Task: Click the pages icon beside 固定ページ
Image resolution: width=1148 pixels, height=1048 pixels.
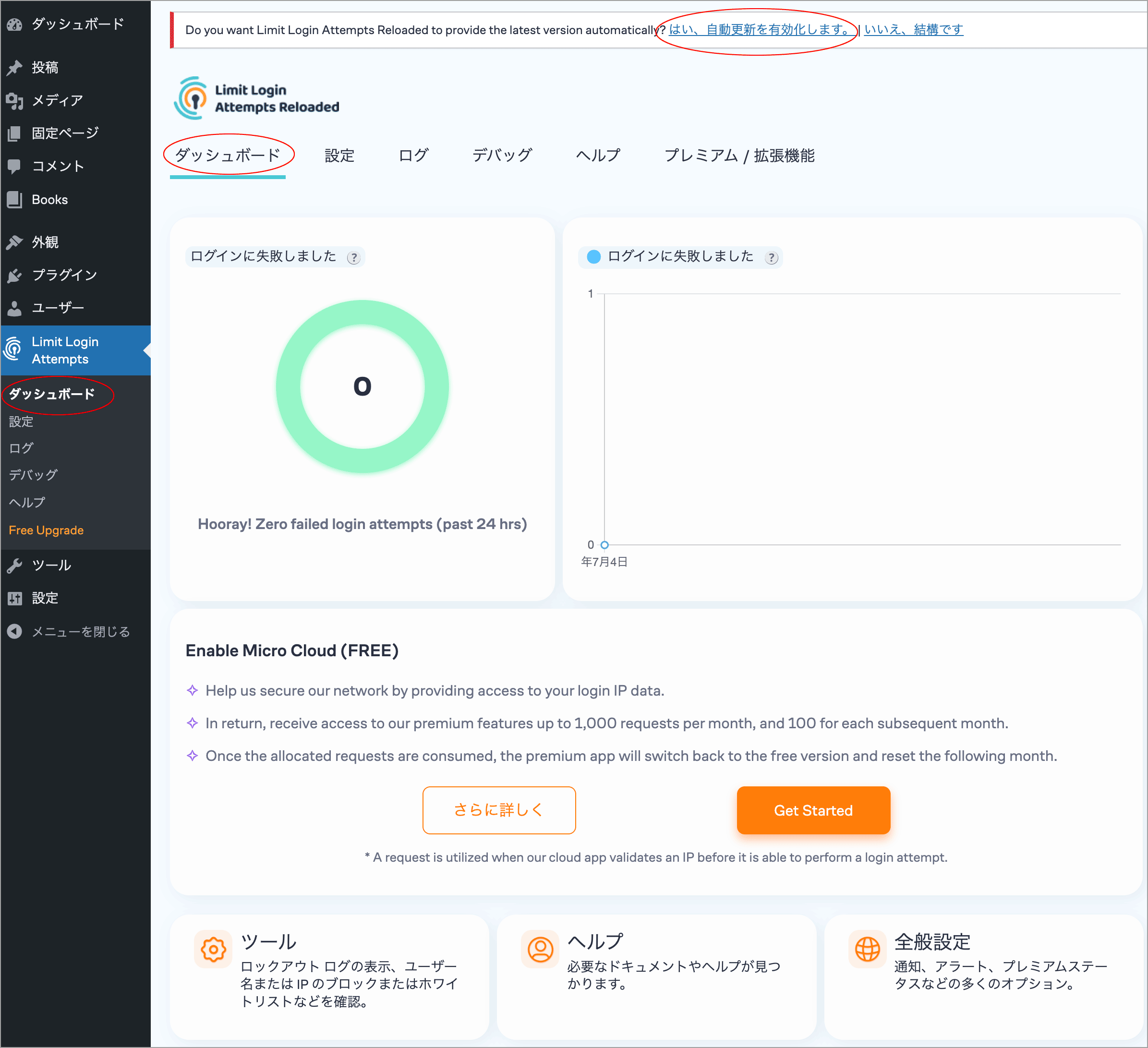Action: tap(14, 133)
